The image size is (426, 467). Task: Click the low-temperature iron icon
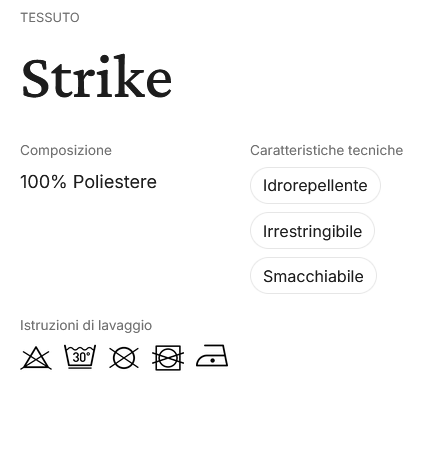[x=212, y=356]
